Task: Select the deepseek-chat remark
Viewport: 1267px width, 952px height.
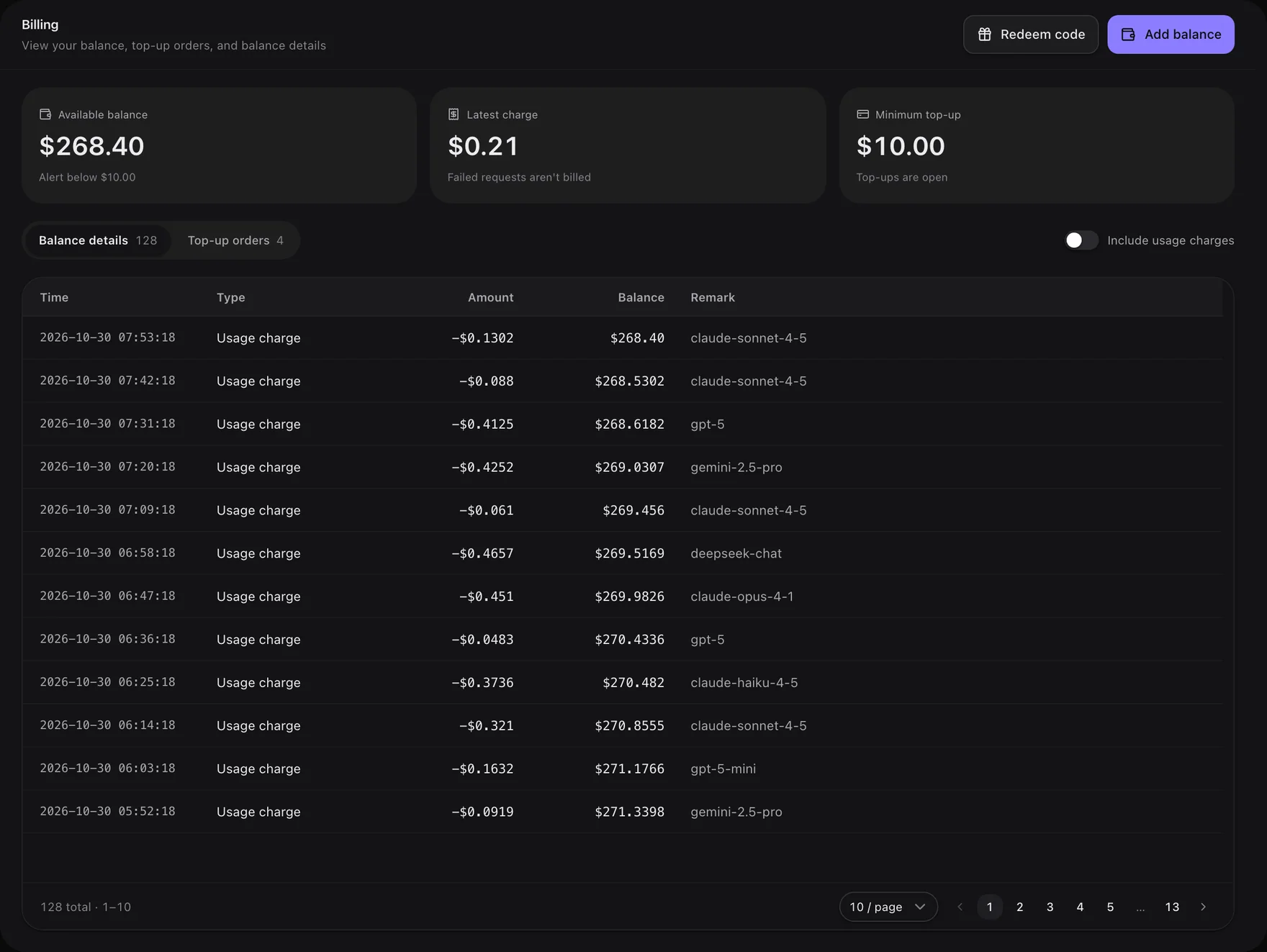Action: (736, 553)
